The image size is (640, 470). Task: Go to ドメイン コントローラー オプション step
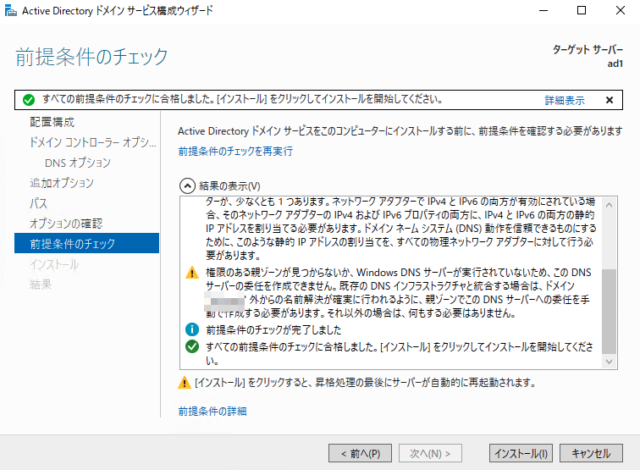(x=93, y=142)
